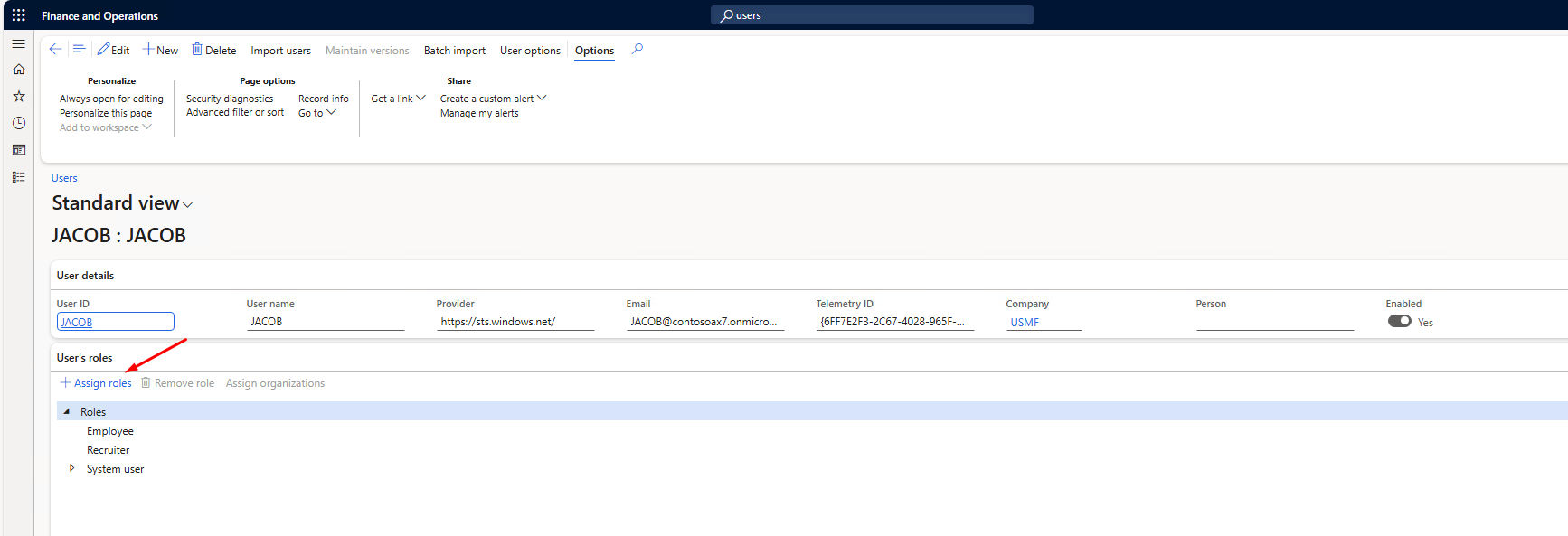Click the Edit button

(x=114, y=51)
